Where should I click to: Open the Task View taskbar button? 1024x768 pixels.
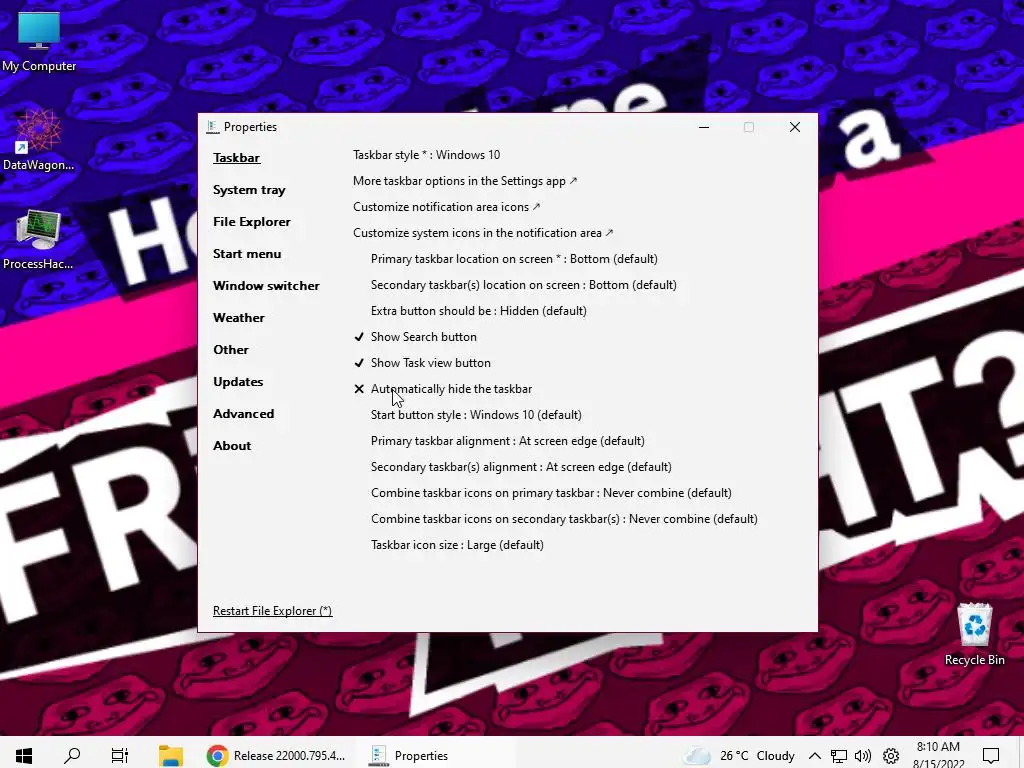(x=120, y=756)
